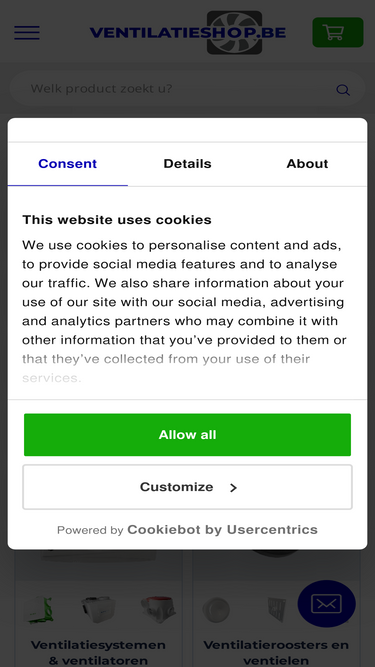Select the round white valve thumbnail
This screenshot has width=375, height=667.
click(x=216, y=610)
